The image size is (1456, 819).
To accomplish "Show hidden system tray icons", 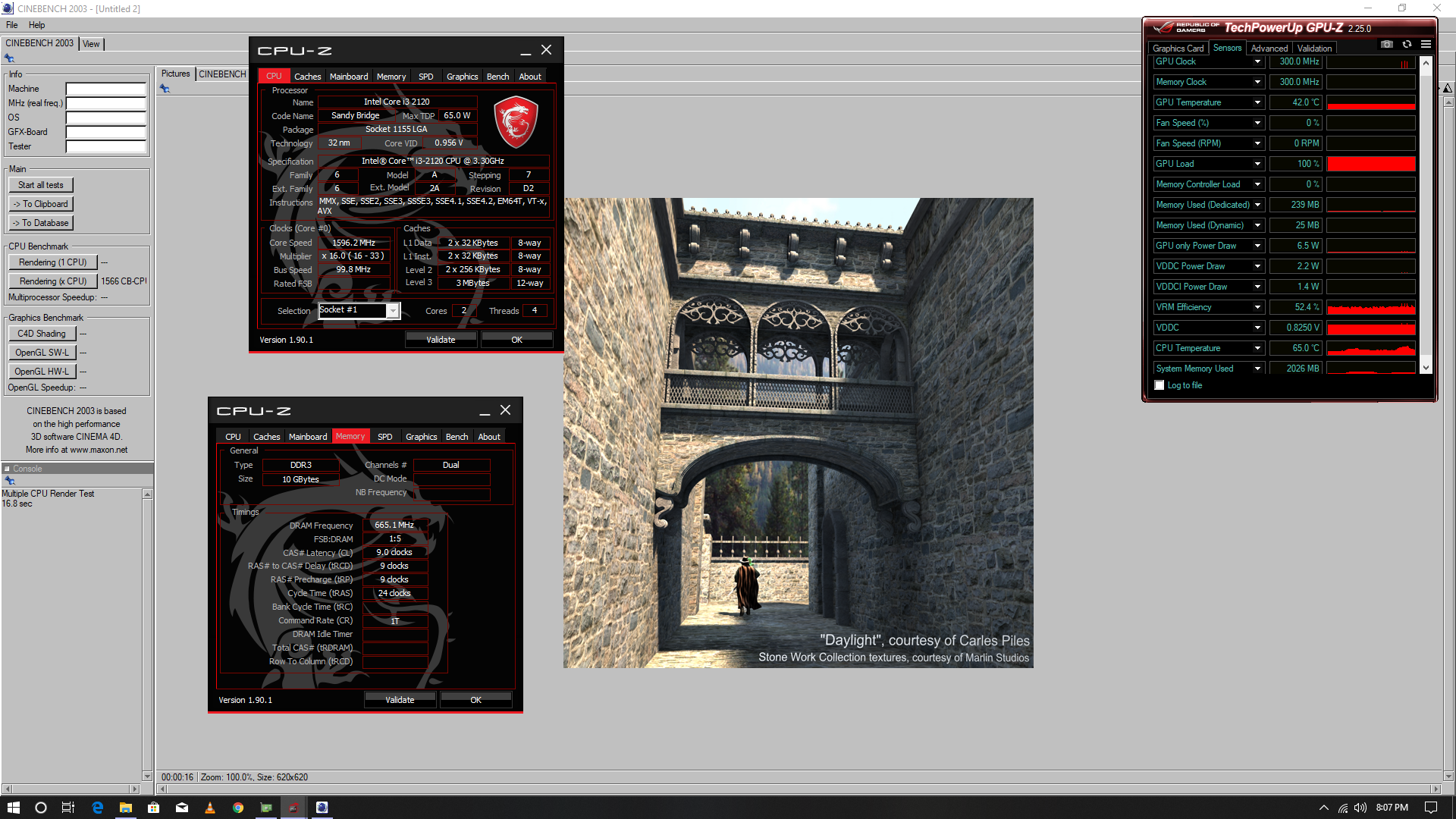I will pos(1324,808).
